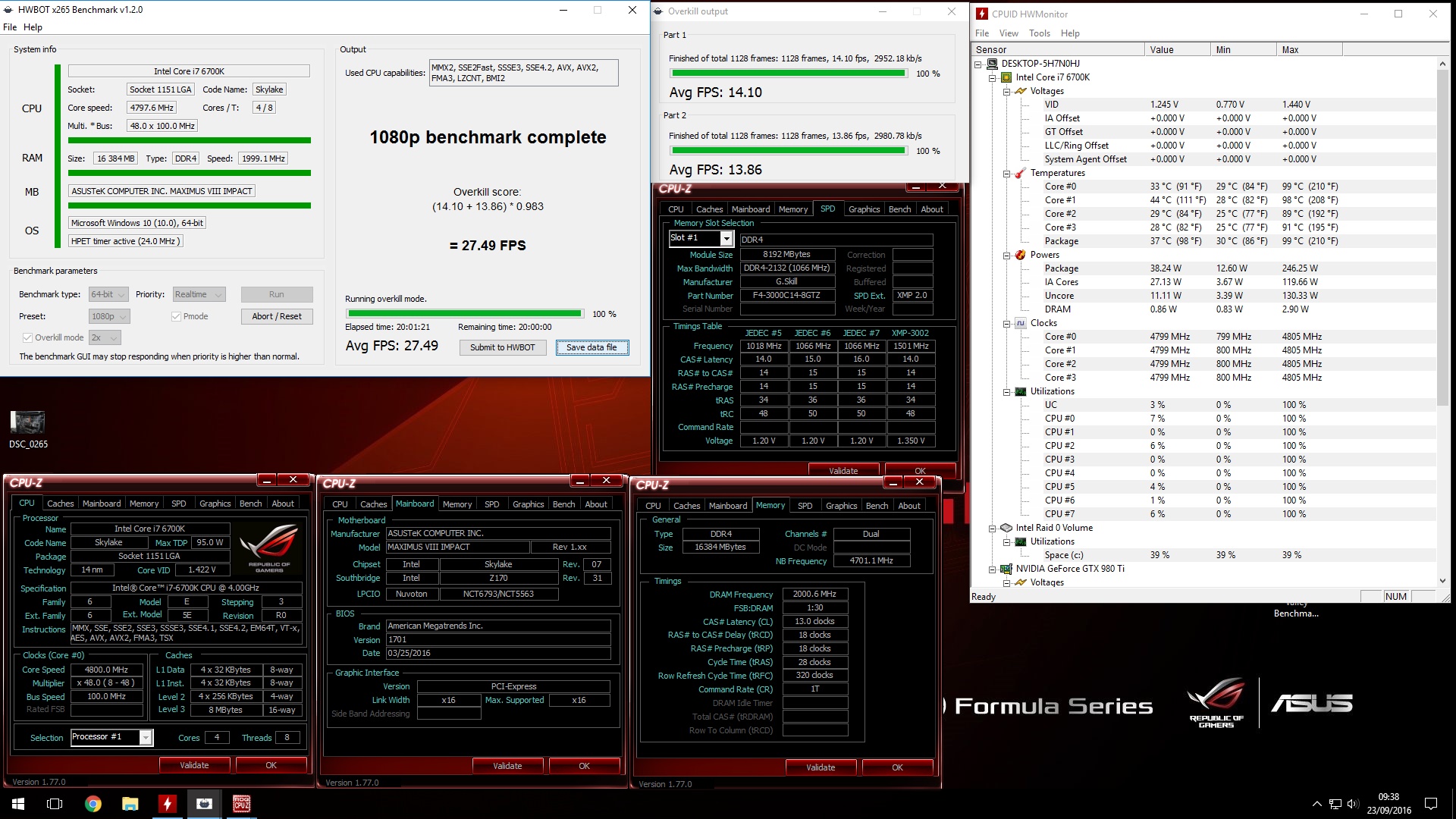
Task: Toggle Overkill mode checkbox
Action: 27,337
